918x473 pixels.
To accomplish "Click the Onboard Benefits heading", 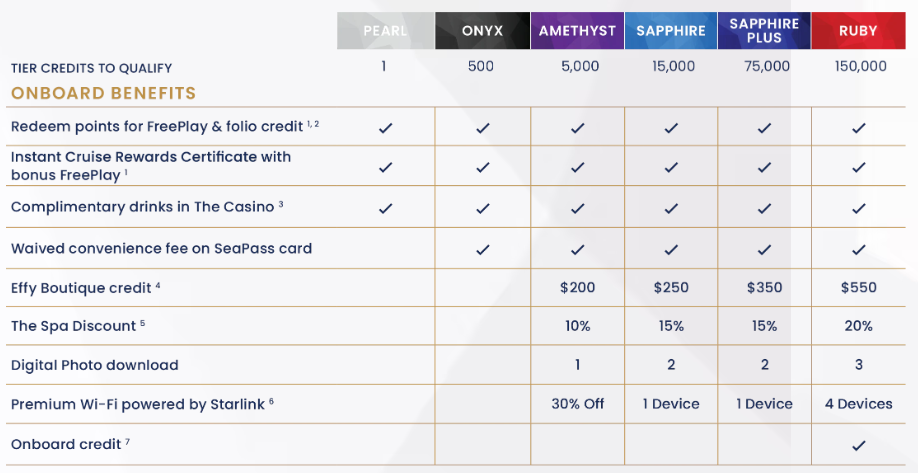I will tap(104, 93).
